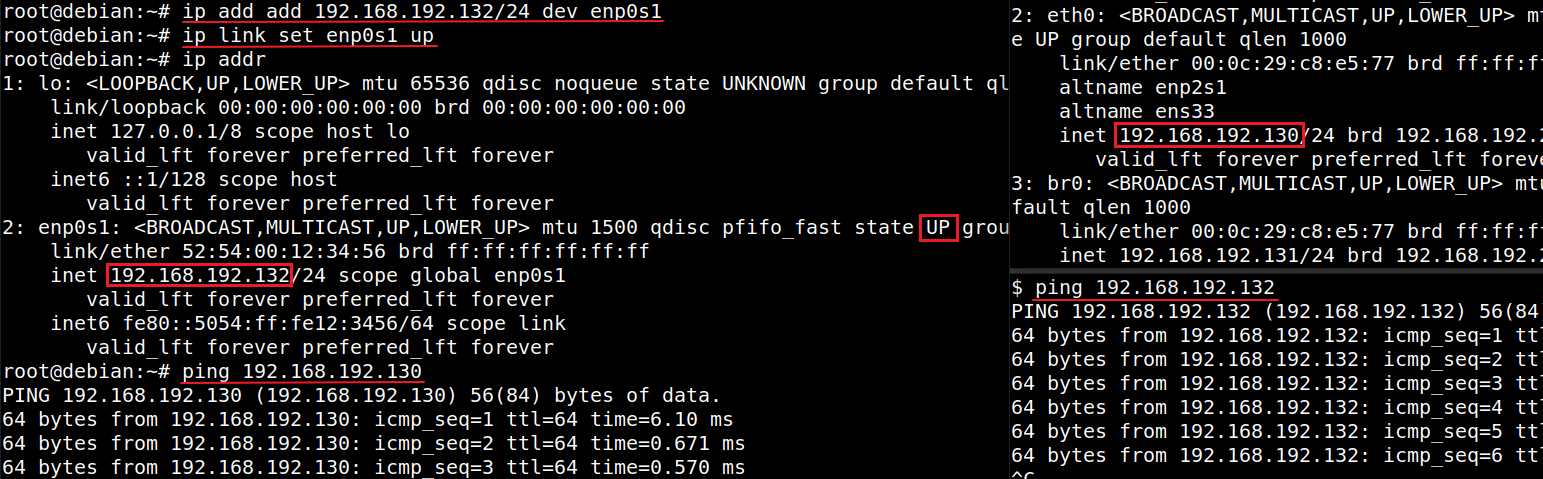The image size is (1543, 479).
Task: Click the red-boxed 192.168.192.130 address on eth0
Action: pos(1209,136)
